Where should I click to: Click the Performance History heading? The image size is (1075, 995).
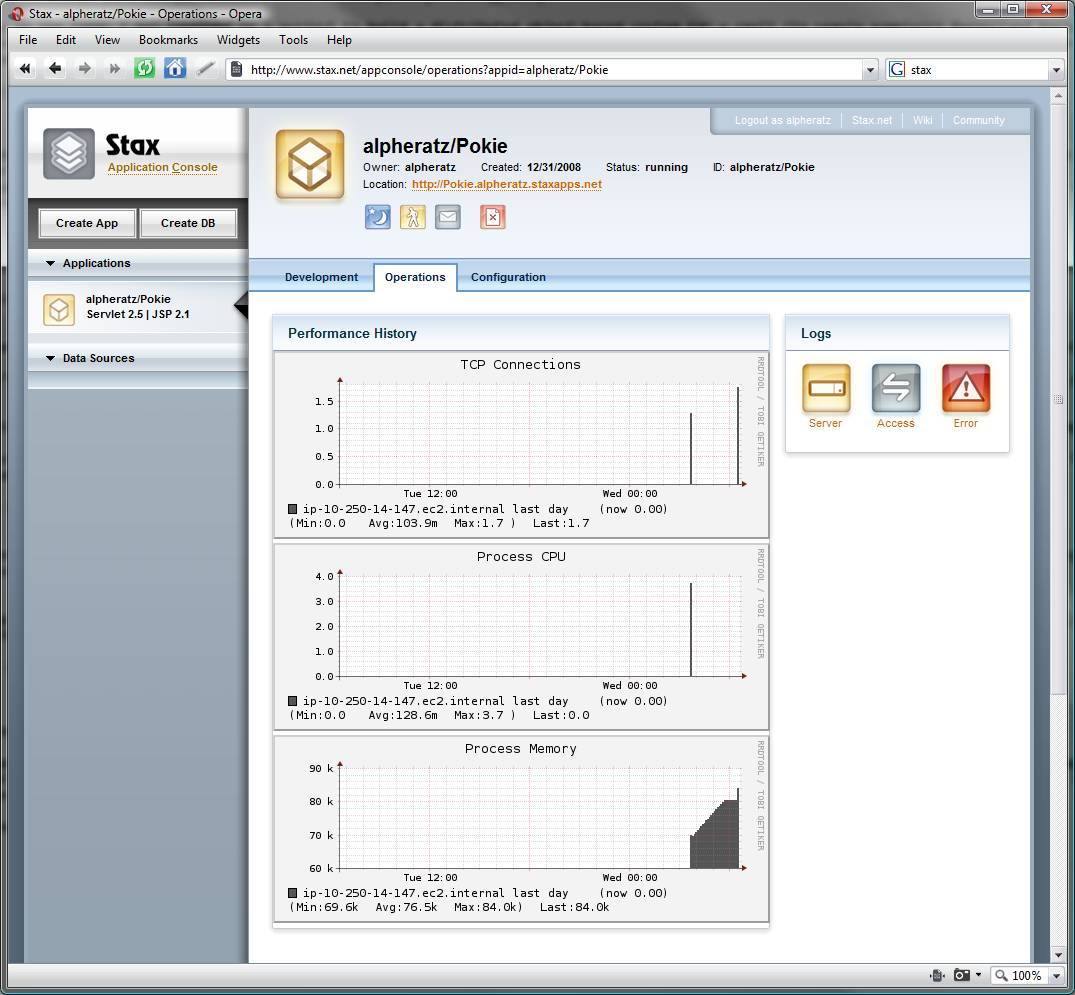(x=352, y=333)
